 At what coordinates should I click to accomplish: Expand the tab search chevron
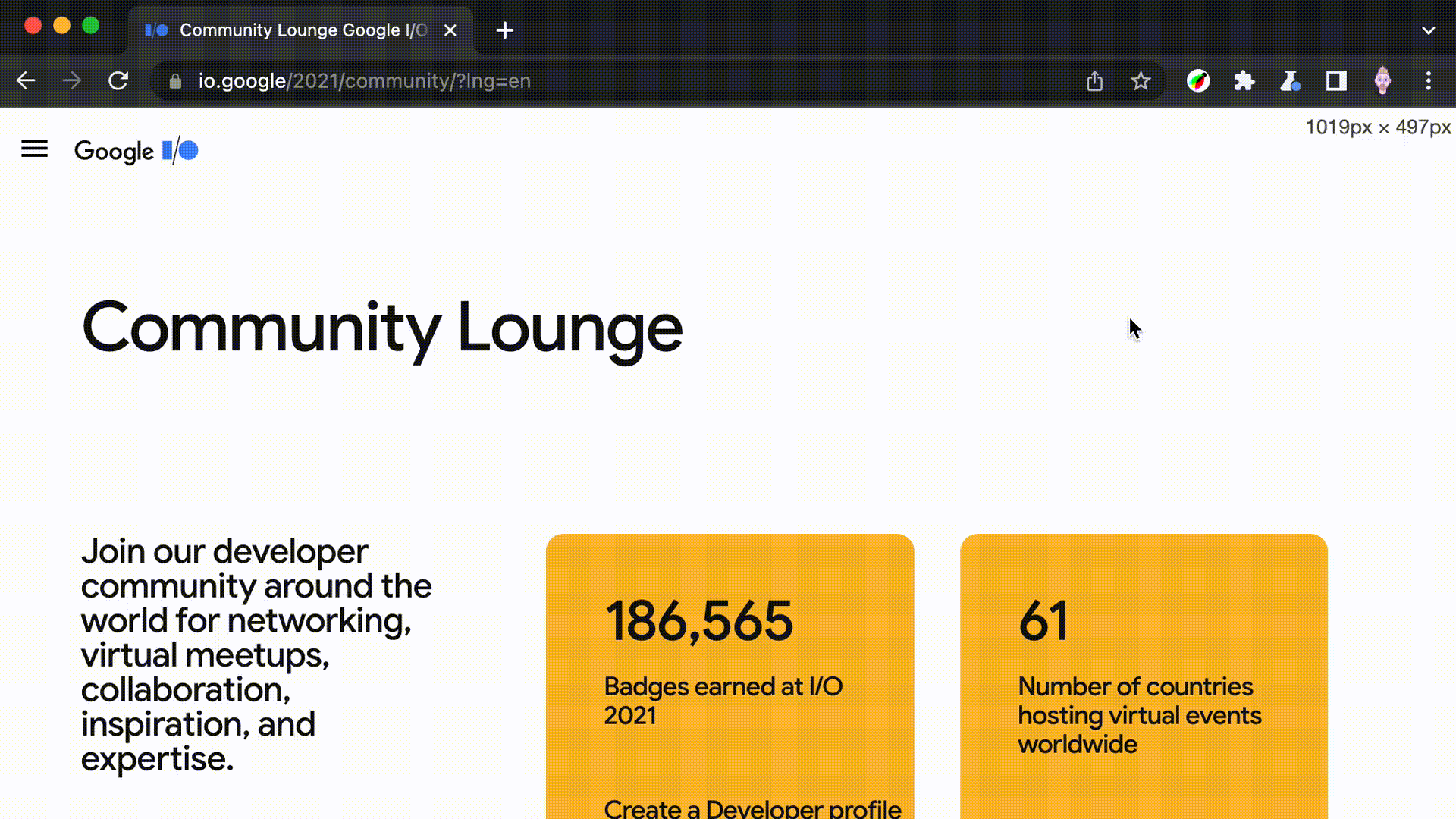(1429, 30)
